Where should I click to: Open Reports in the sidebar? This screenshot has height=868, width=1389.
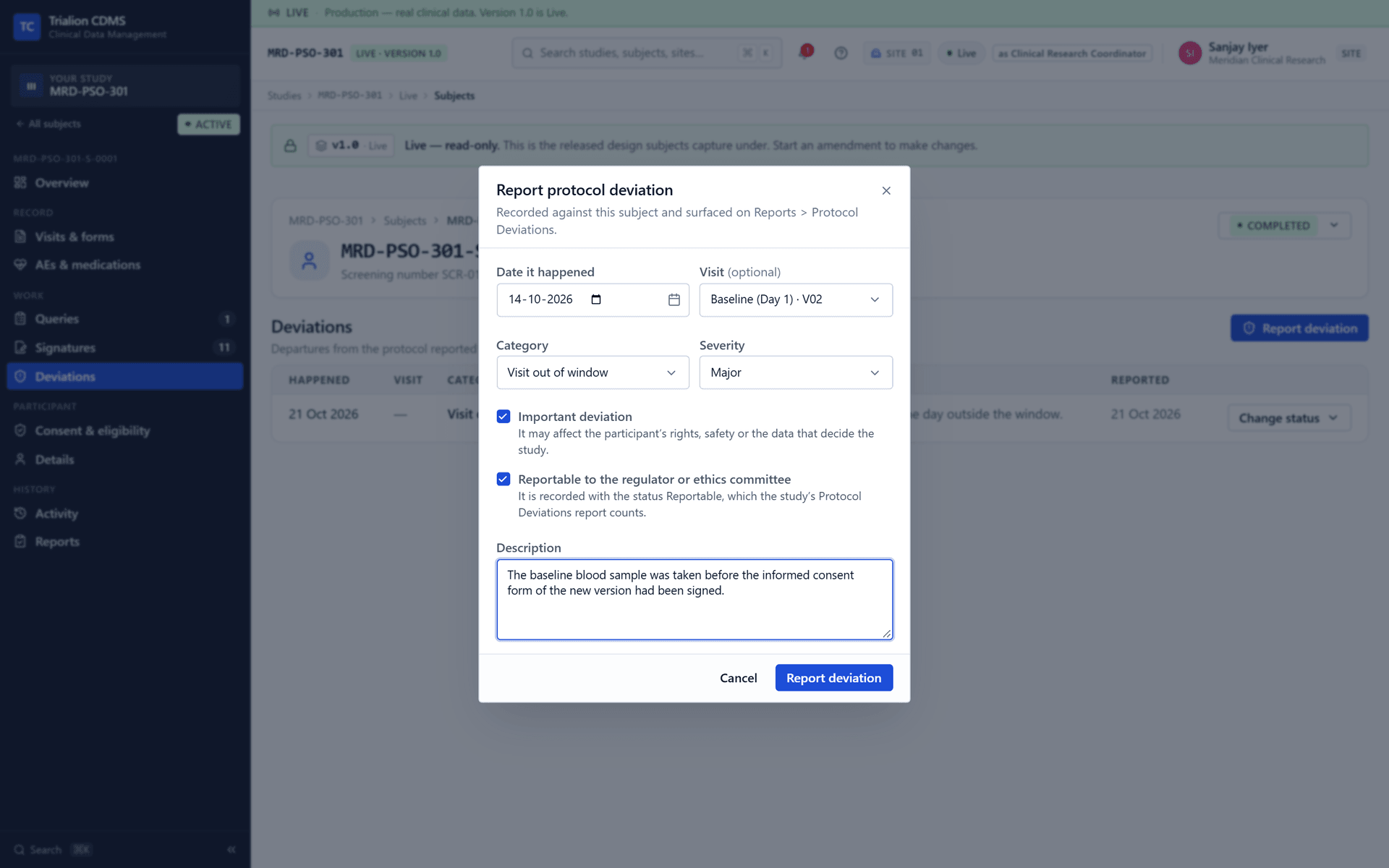tap(124, 542)
